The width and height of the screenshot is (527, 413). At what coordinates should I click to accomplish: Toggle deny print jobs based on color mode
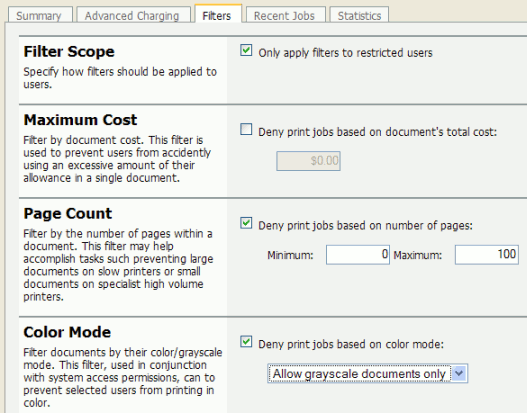[x=246, y=342]
